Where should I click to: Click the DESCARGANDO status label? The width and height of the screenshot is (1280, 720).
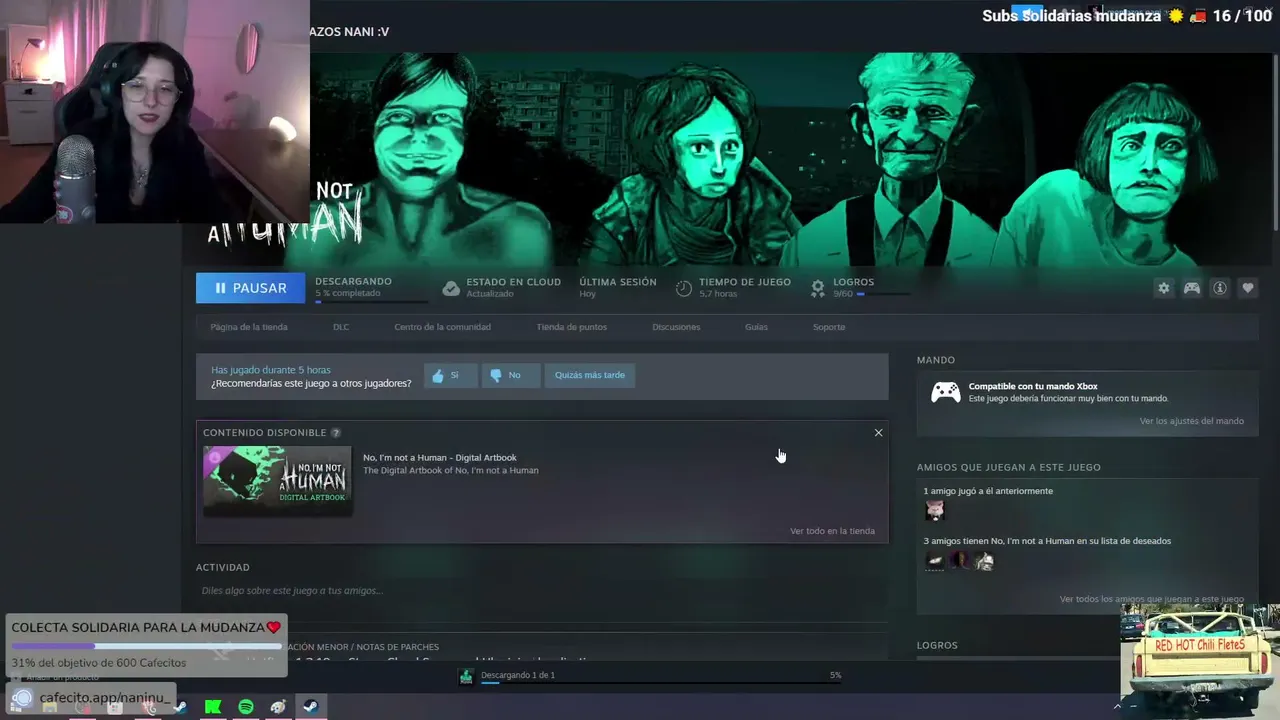[x=353, y=282]
